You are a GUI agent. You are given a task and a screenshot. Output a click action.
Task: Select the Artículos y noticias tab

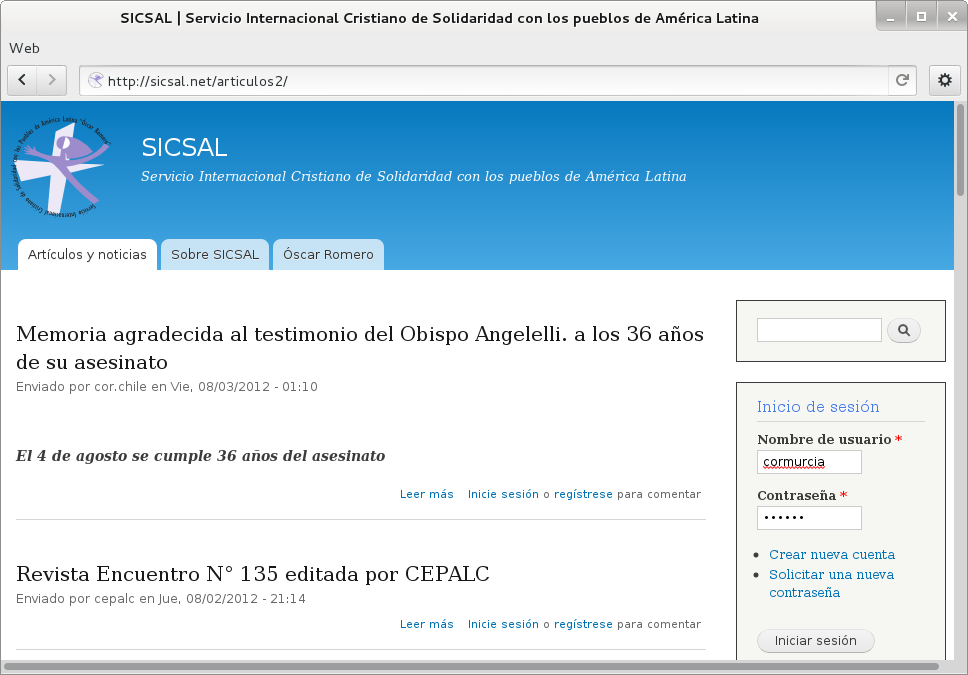click(87, 255)
